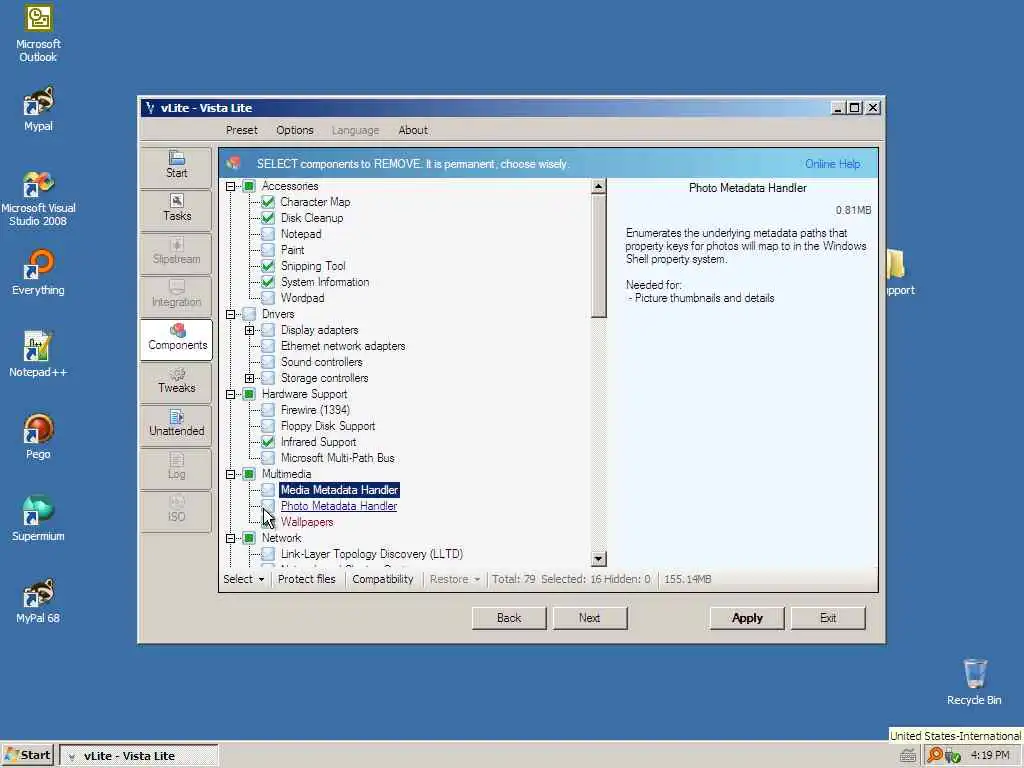Viewport: 1024px width, 768px height.
Task: Open the Notepad++ desktop shortcut
Action: click(x=38, y=355)
